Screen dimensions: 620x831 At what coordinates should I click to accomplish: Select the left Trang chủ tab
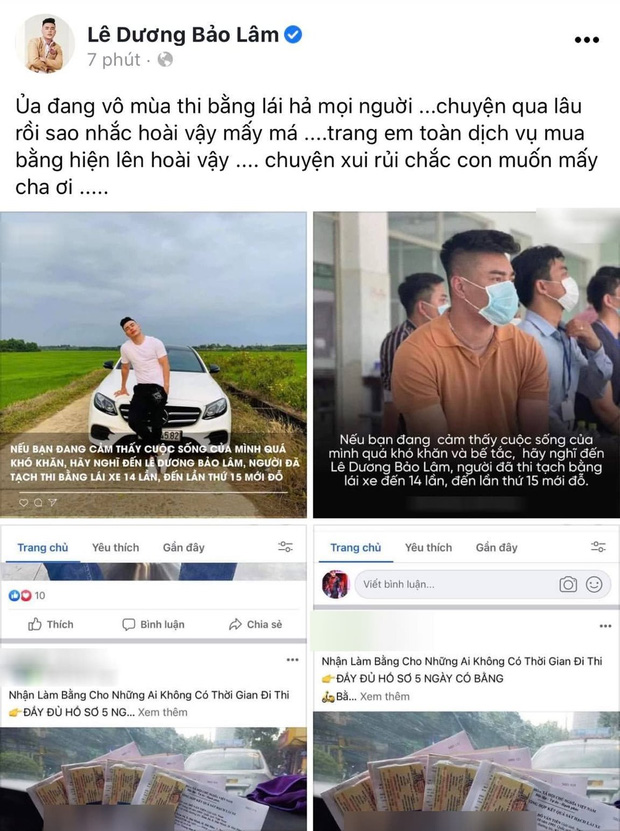tap(42, 547)
